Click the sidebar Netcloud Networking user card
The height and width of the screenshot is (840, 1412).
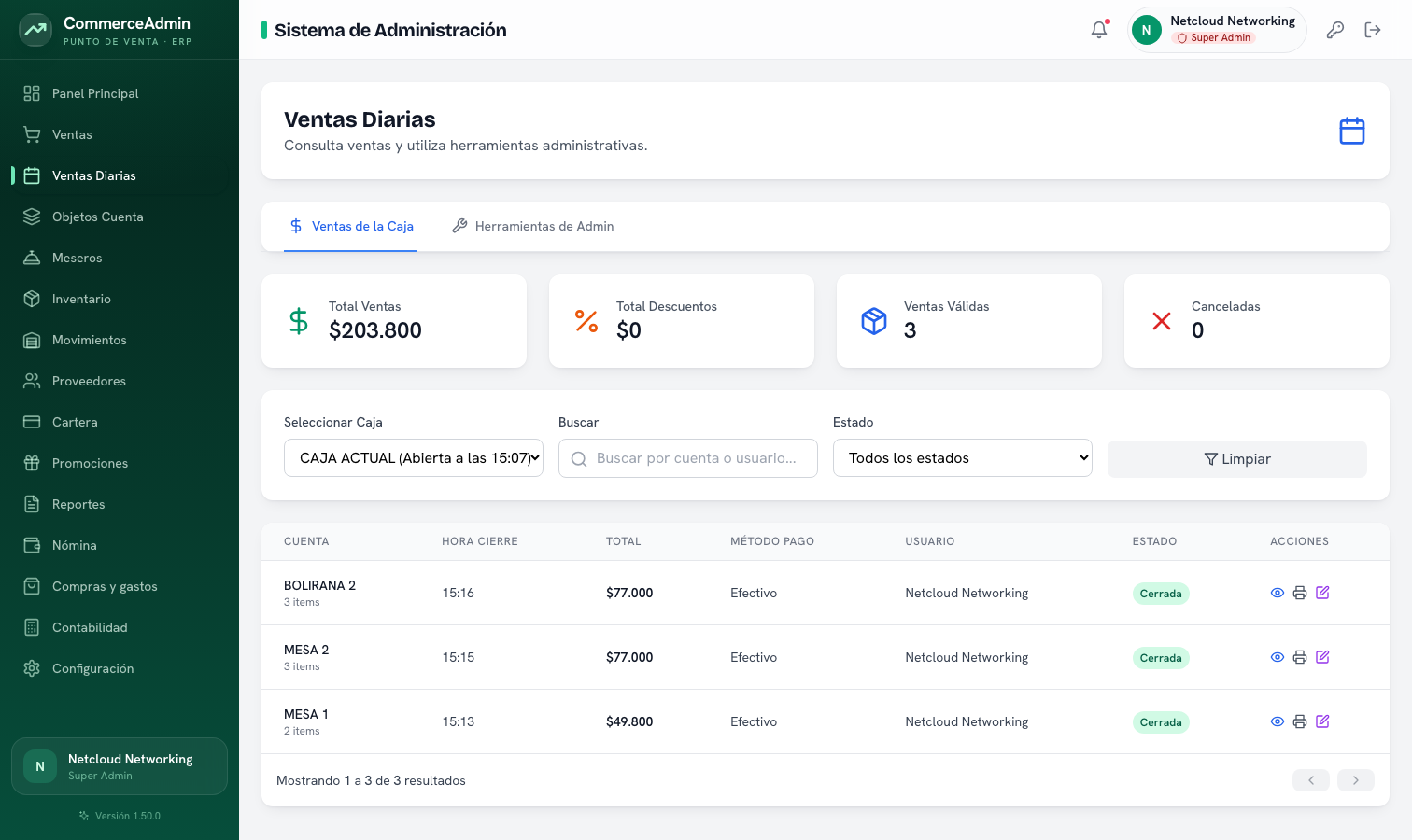120,766
